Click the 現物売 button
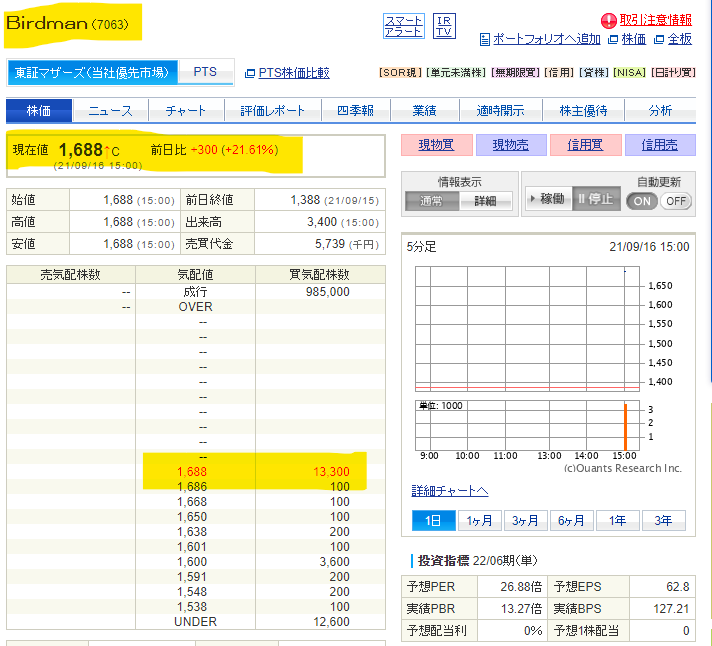This screenshot has height=646, width=712. coord(511,145)
